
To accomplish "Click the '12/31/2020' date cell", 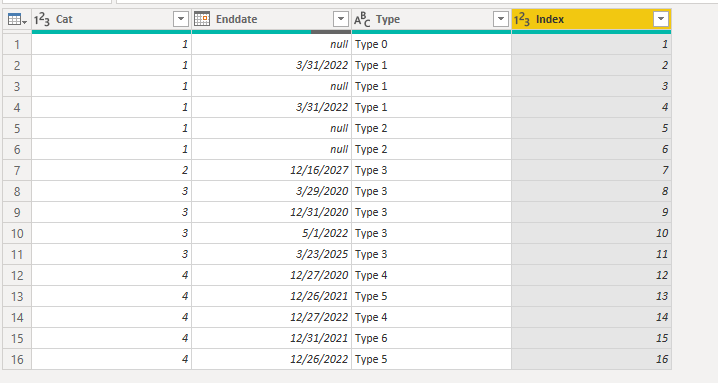I will (272, 213).
